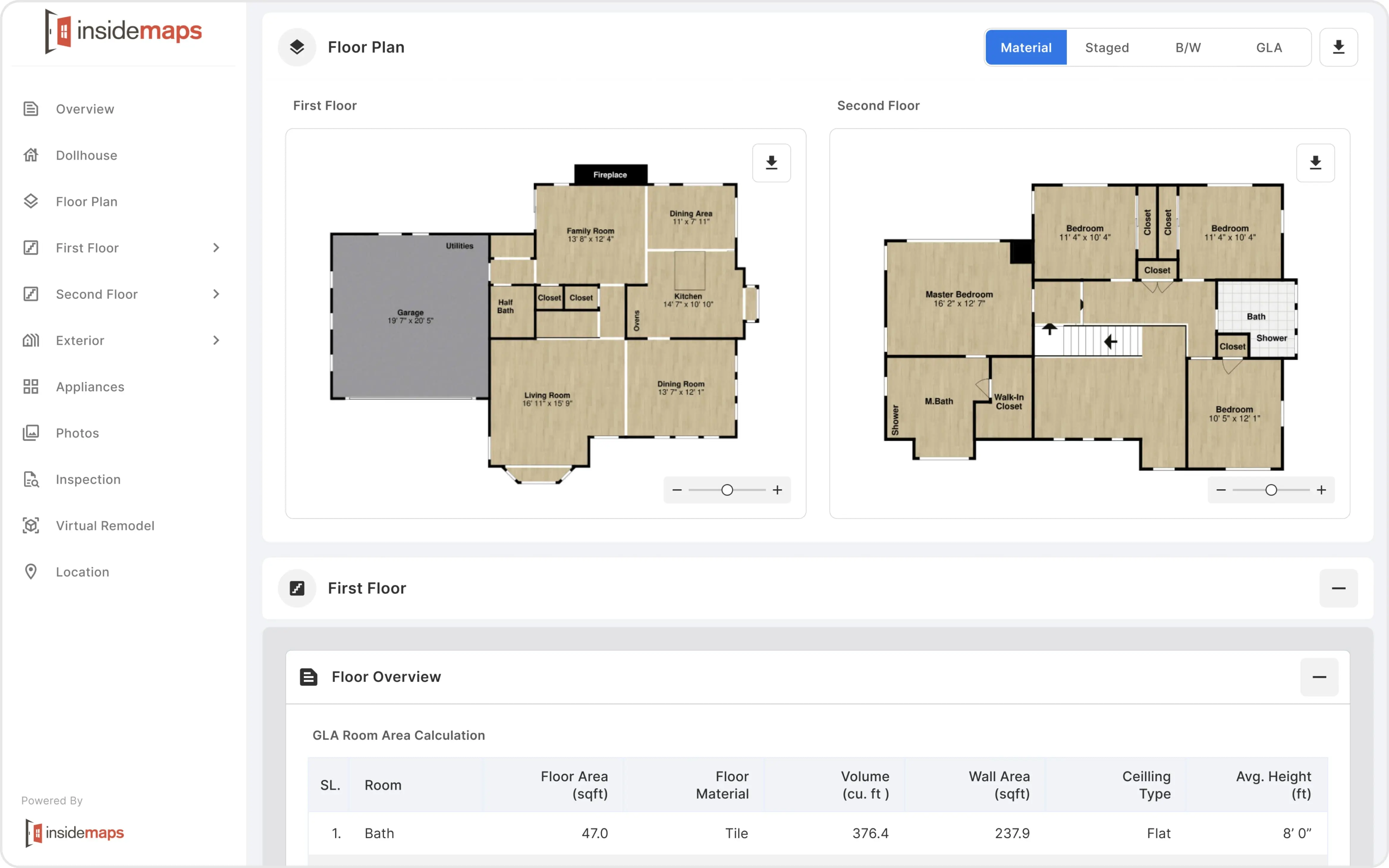
Task: Open Dollhouse view from sidebar
Action: [x=86, y=155]
